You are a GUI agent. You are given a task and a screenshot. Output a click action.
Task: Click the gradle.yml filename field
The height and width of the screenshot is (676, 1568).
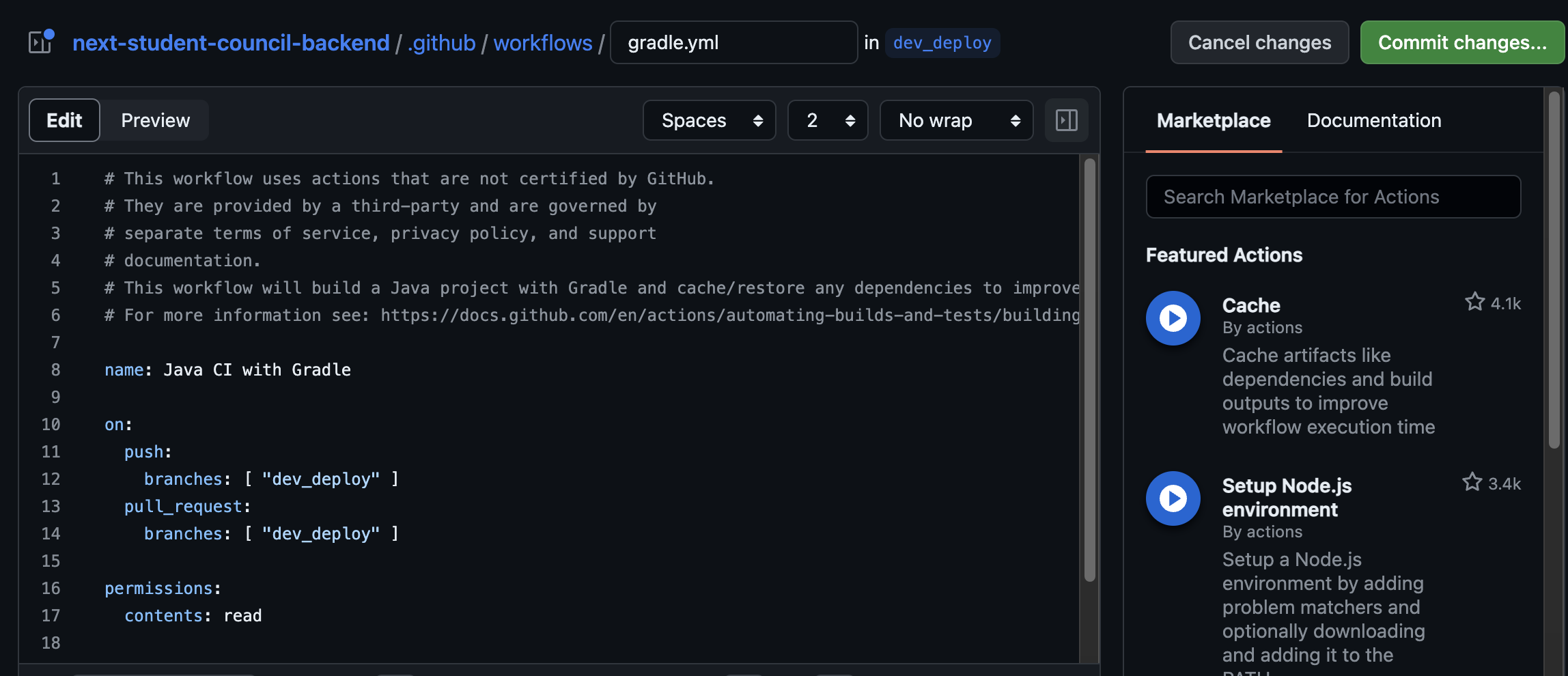733,42
